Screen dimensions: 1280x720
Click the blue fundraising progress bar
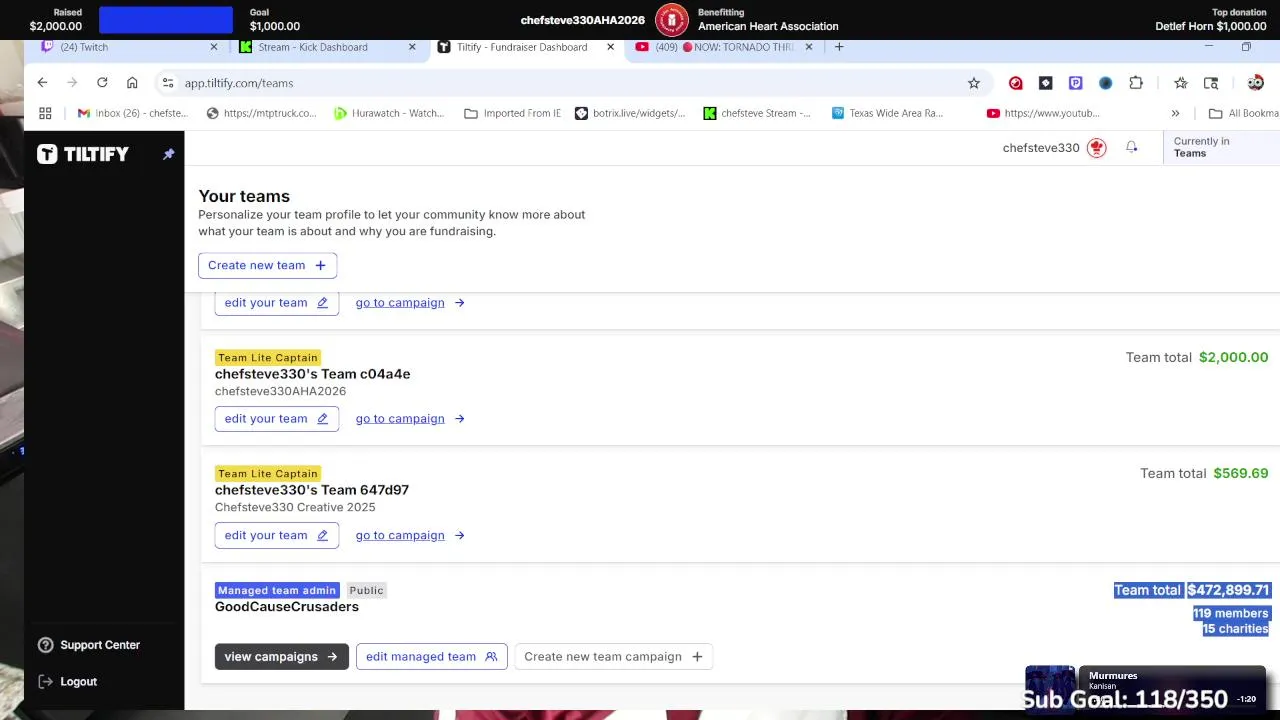tap(166, 20)
